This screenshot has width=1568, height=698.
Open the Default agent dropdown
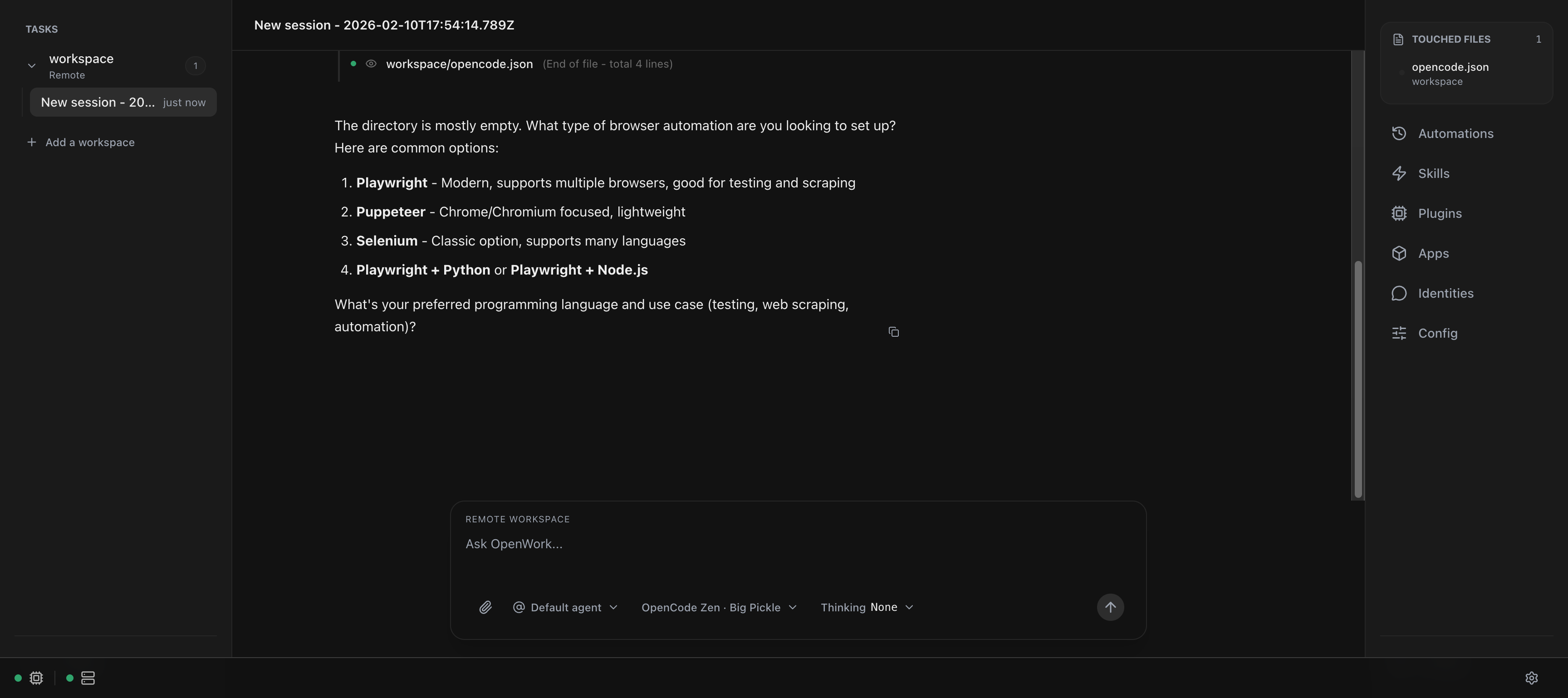(565, 607)
